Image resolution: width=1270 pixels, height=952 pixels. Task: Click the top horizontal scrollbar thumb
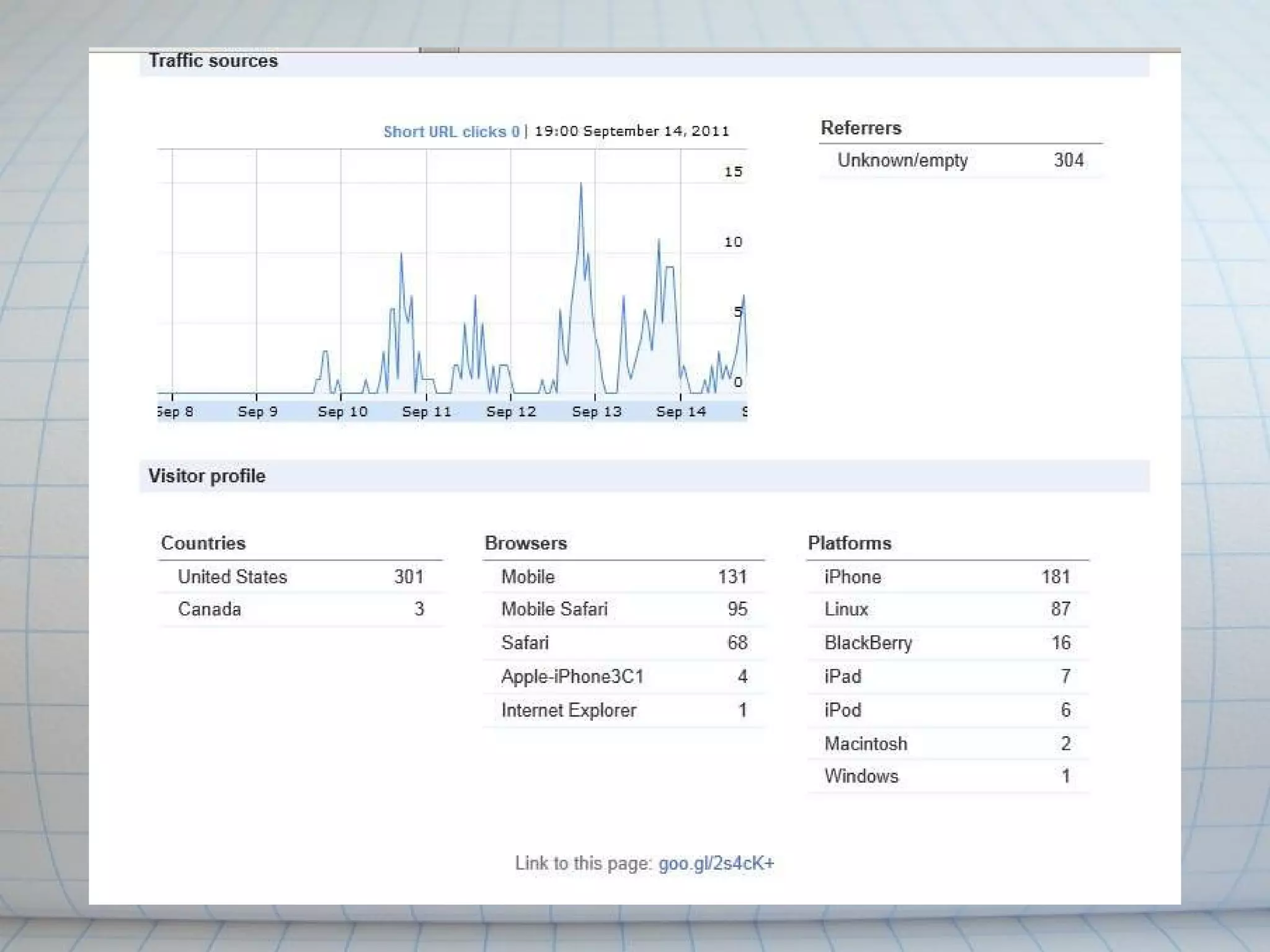pos(439,50)
